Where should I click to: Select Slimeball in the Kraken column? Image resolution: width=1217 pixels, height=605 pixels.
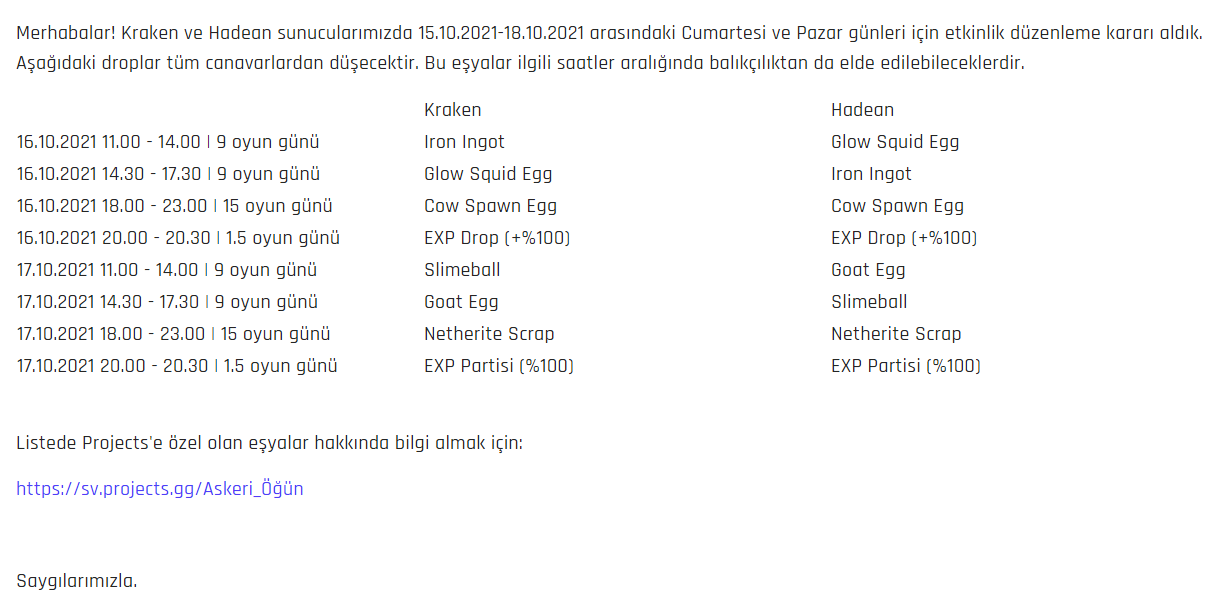point(462,270)
